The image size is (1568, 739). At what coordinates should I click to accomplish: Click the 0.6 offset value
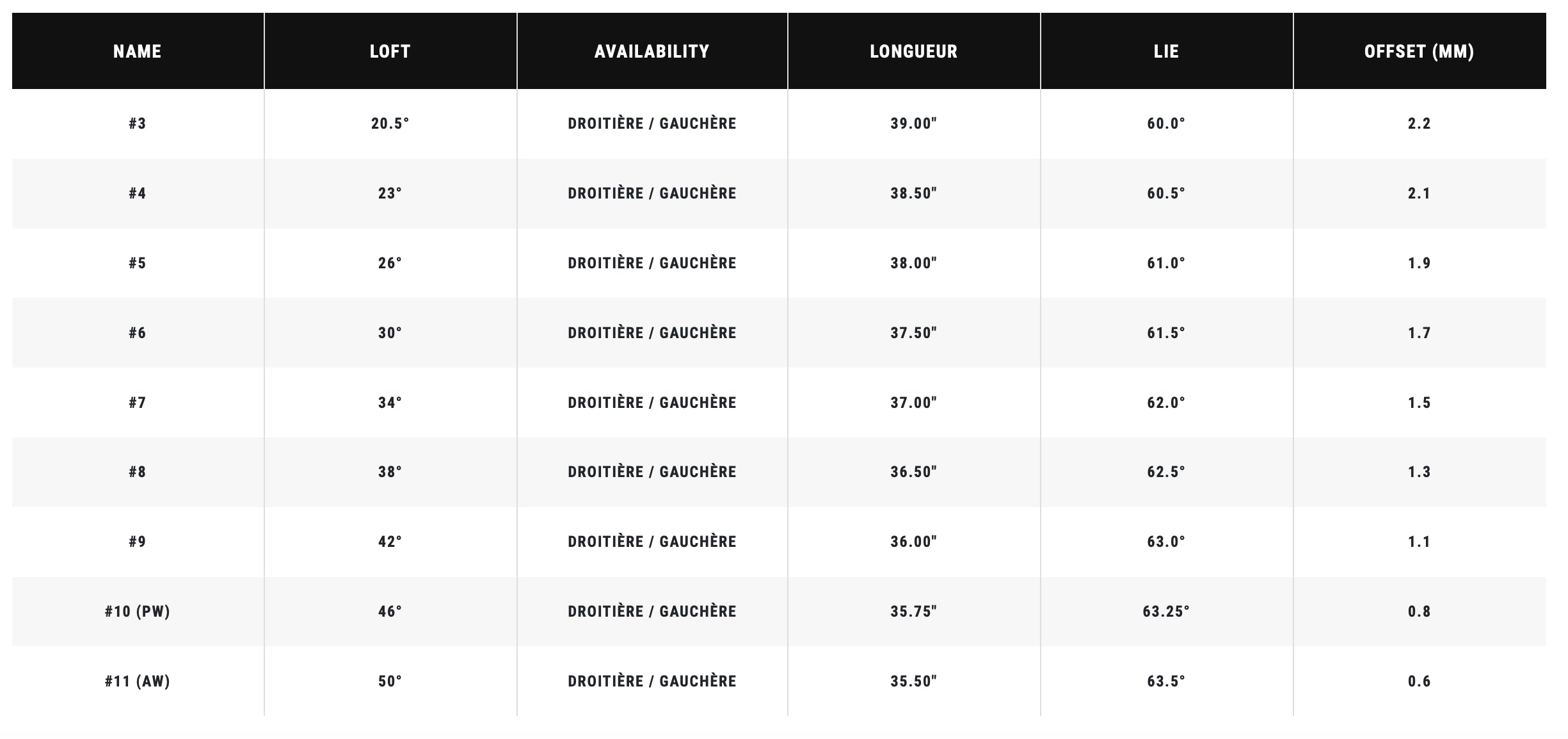[1419, 681]
